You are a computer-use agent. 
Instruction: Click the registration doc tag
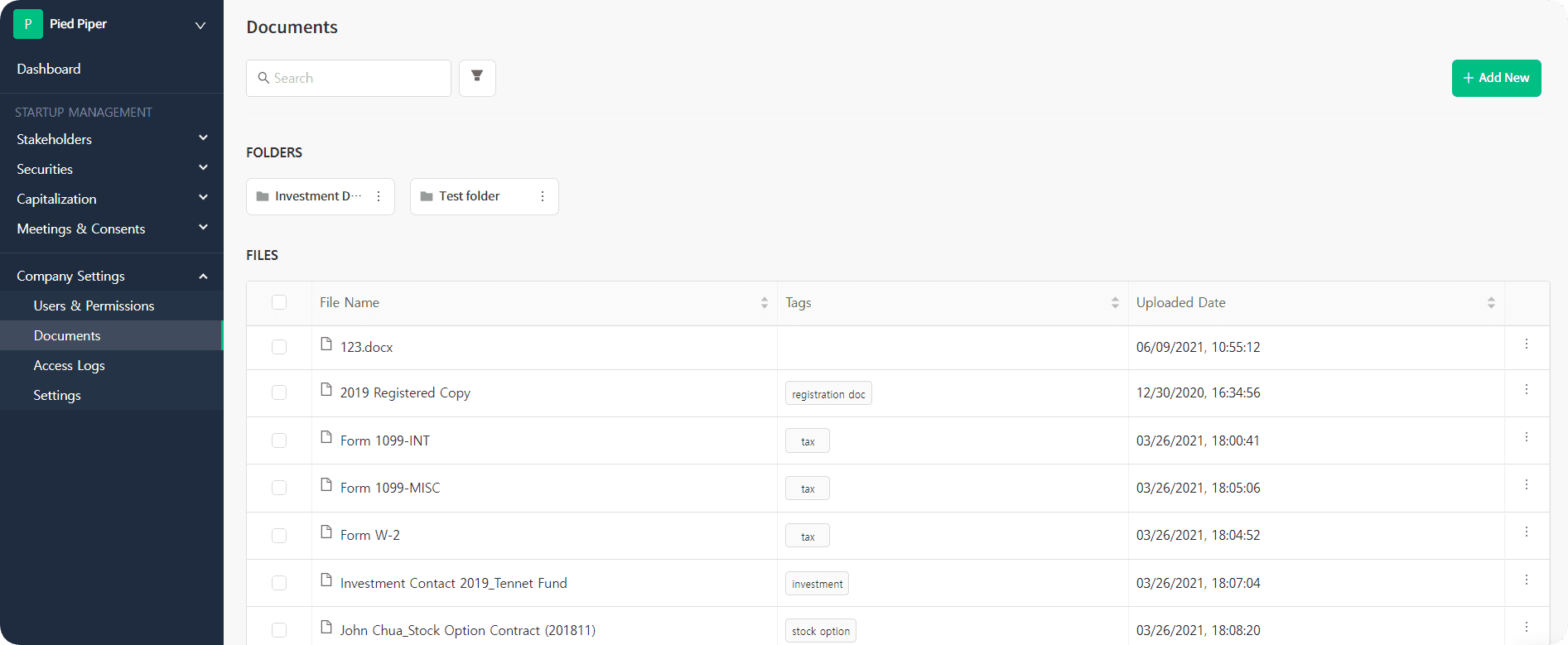(828, 394)
